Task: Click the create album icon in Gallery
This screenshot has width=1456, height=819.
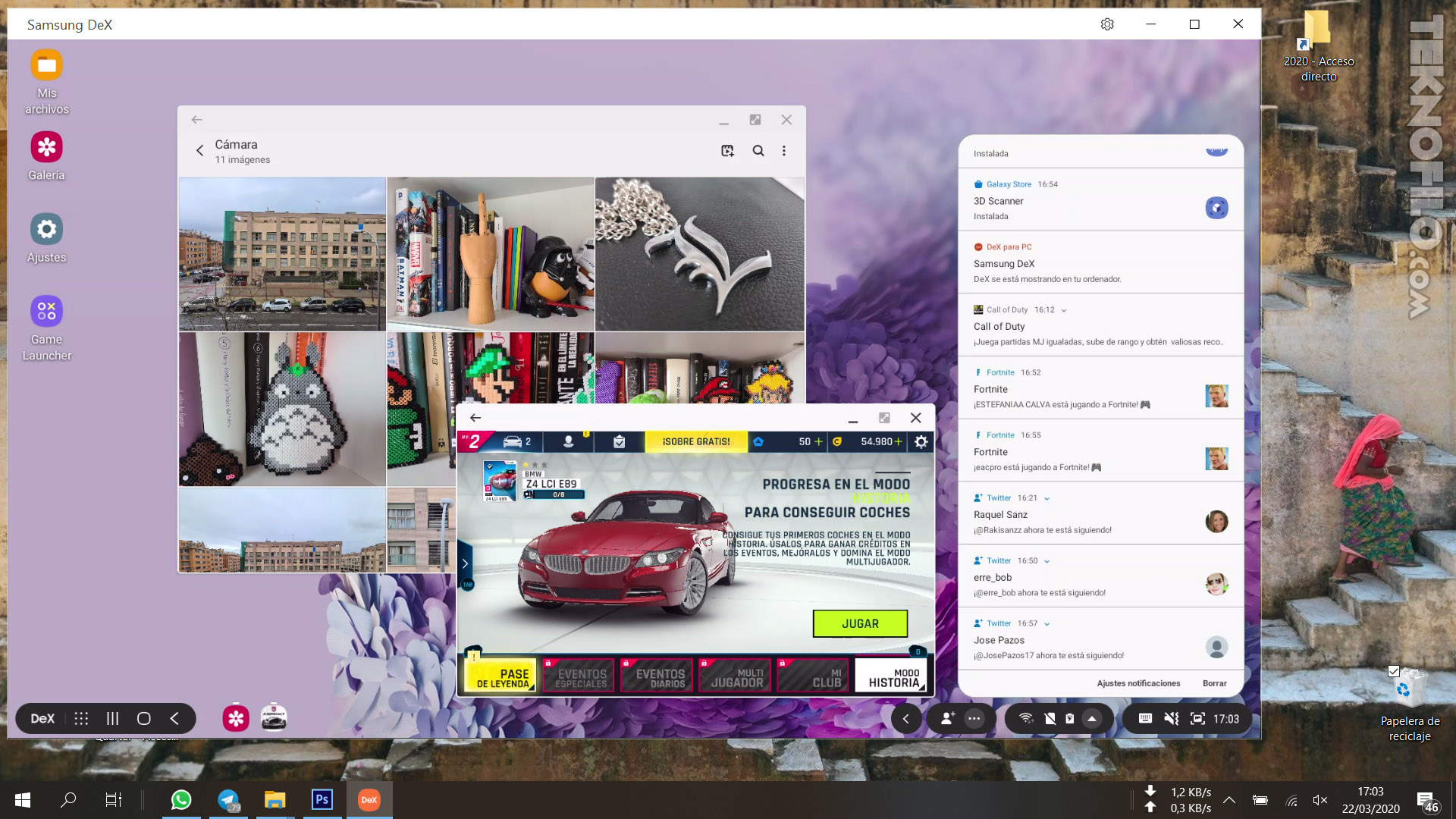Action: tap(727, 151)
